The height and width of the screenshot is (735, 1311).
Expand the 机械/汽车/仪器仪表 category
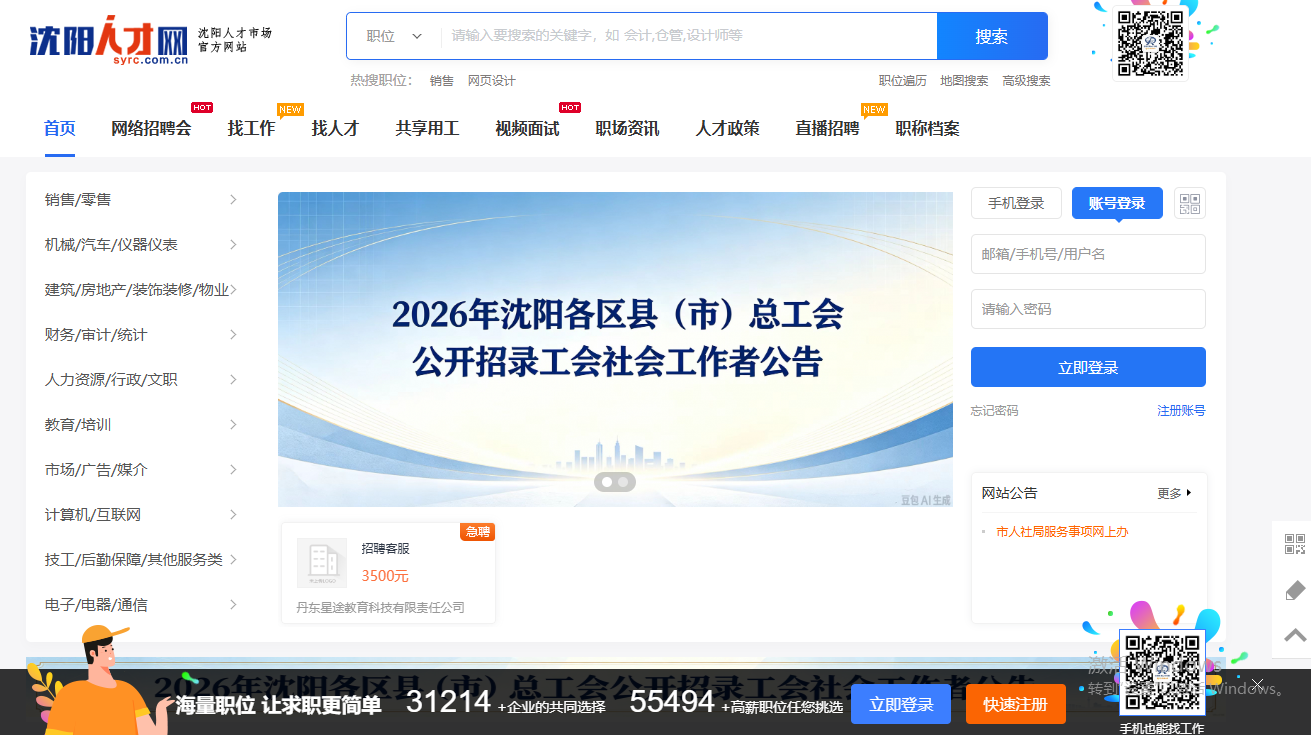[x=141, y=244]
